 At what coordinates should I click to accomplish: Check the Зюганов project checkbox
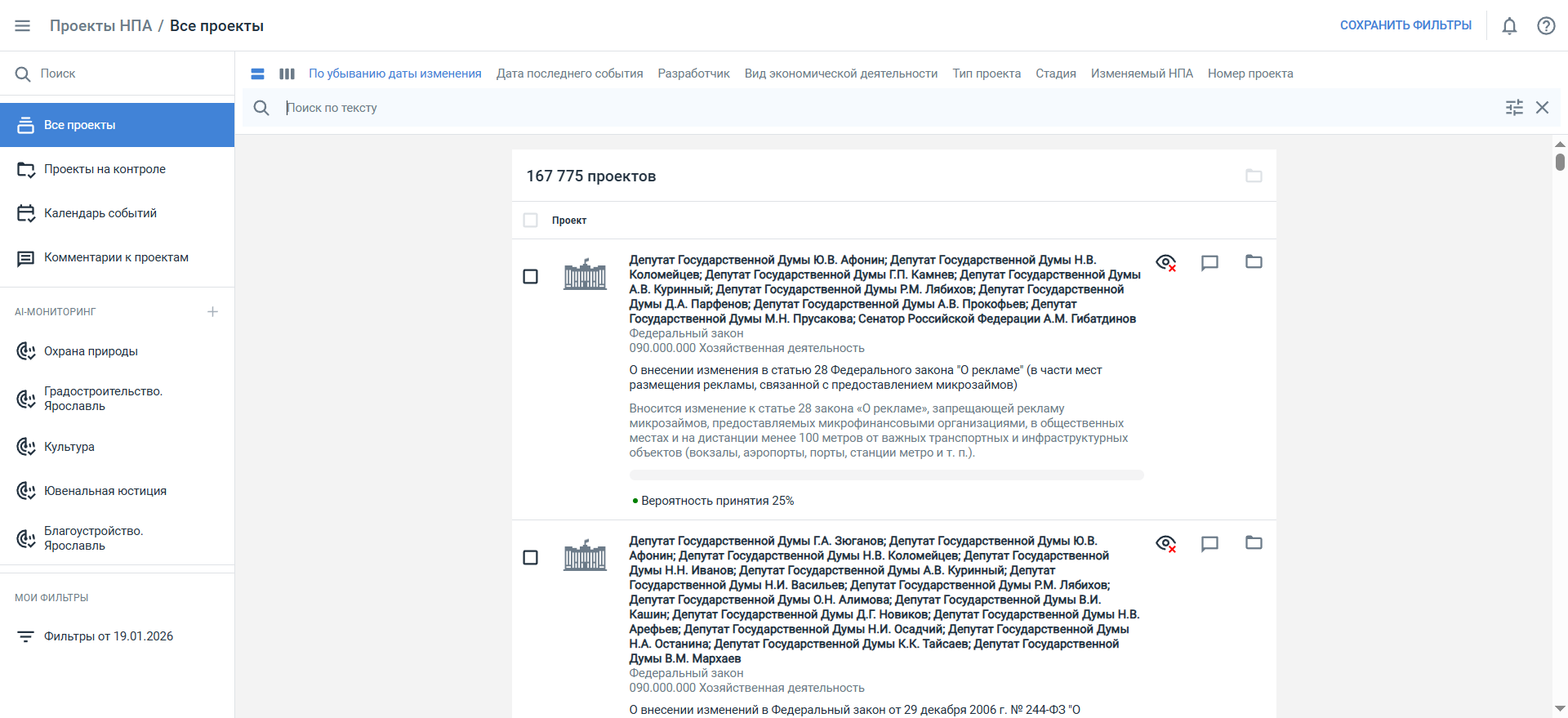531,558
